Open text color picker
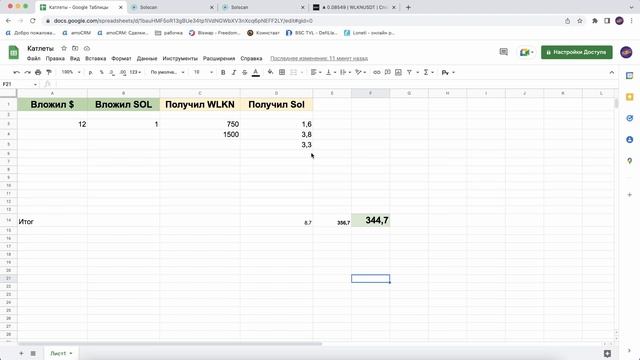640x360 pixels. [x=256, y=72]
